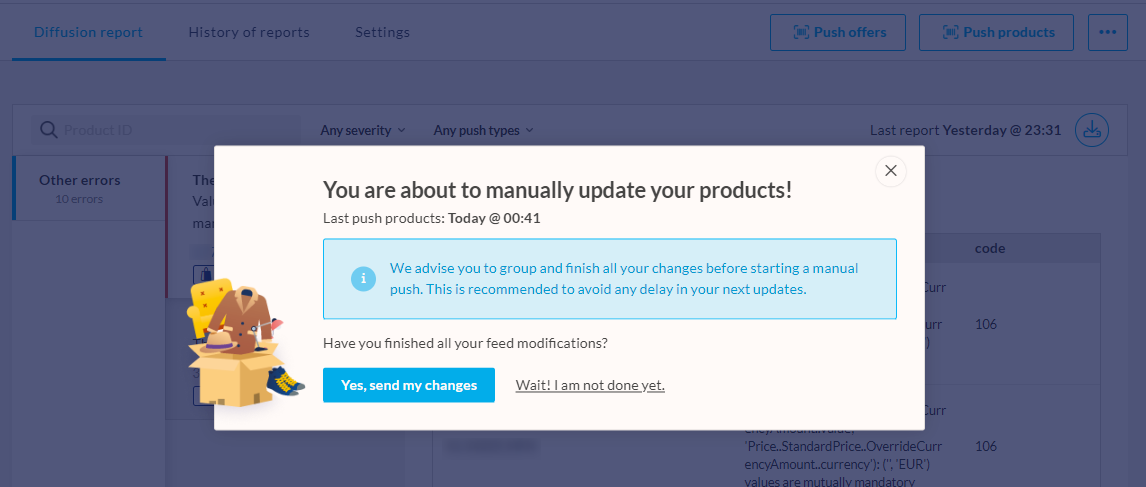The width and height of the screenshot is (1146, 487).
Task: Click the info icon in advice banner
Action: click(363, 279)
